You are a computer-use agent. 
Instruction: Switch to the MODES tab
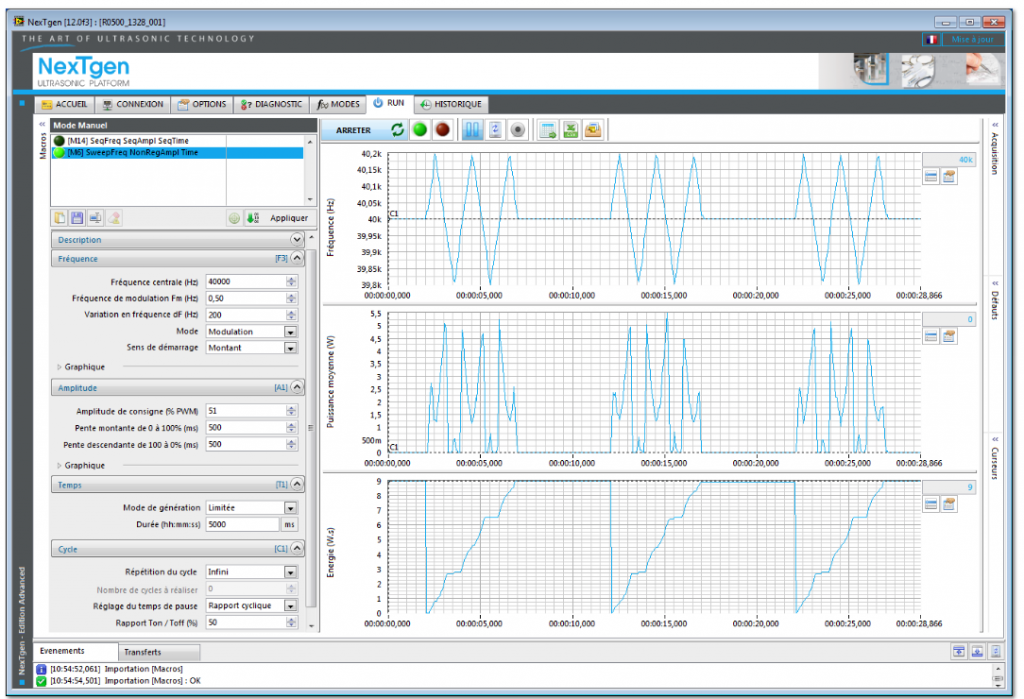pyautogui.click(x=338, y=105)
